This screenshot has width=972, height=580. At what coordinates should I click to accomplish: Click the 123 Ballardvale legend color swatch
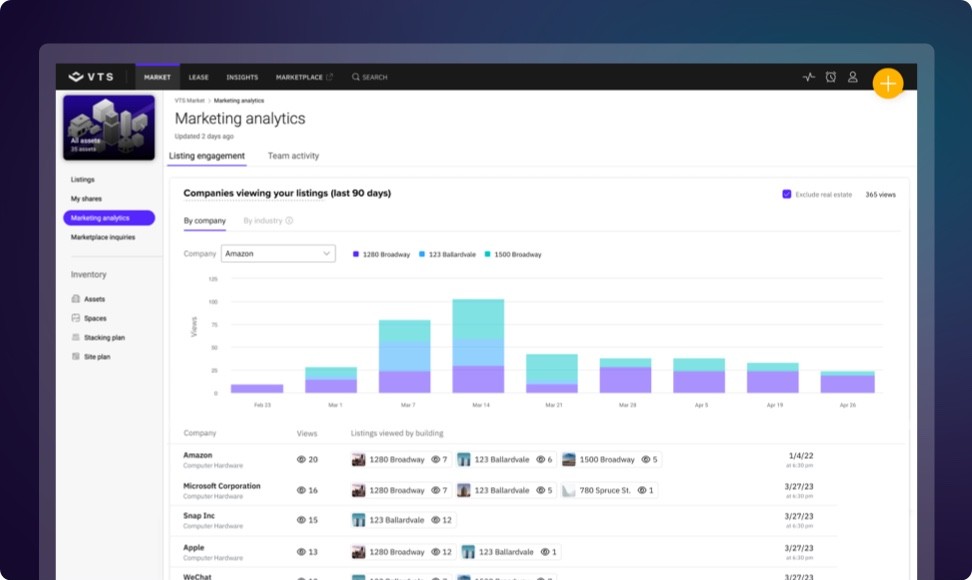(423, 255)
